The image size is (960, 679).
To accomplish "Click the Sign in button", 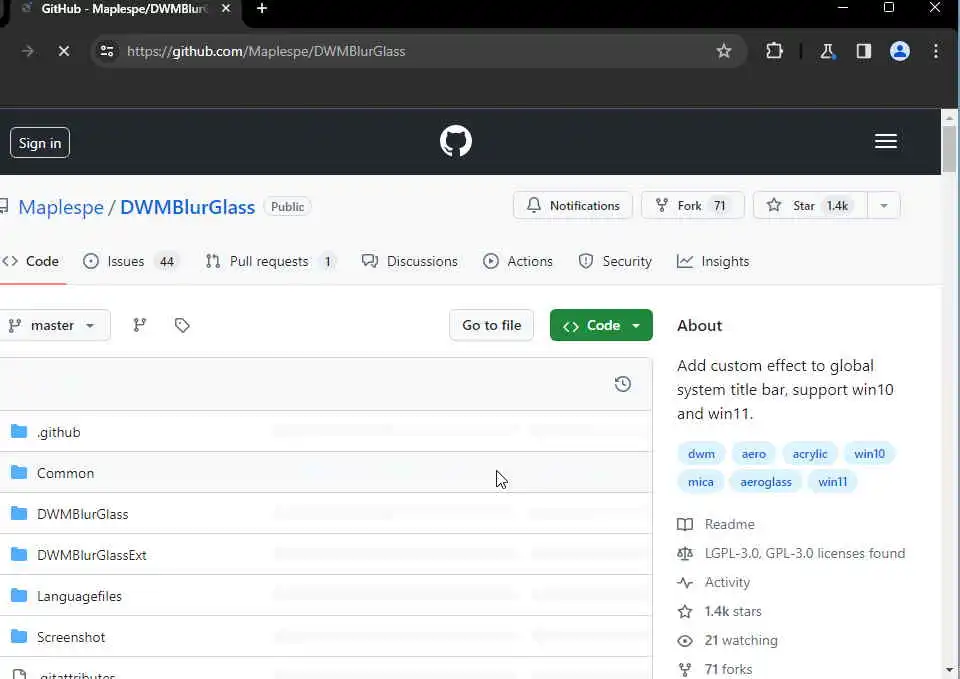I will click(x=40, y=143).
